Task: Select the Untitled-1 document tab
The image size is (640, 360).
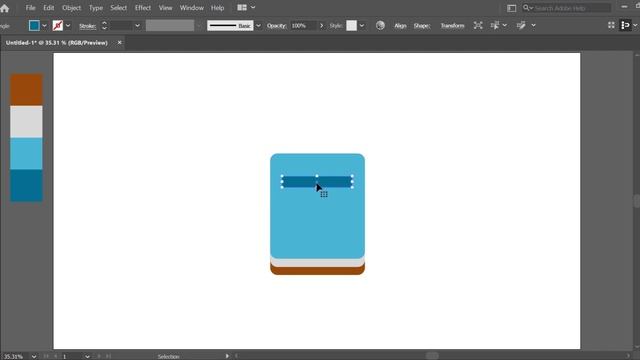Action: click(x=57, y=42)
